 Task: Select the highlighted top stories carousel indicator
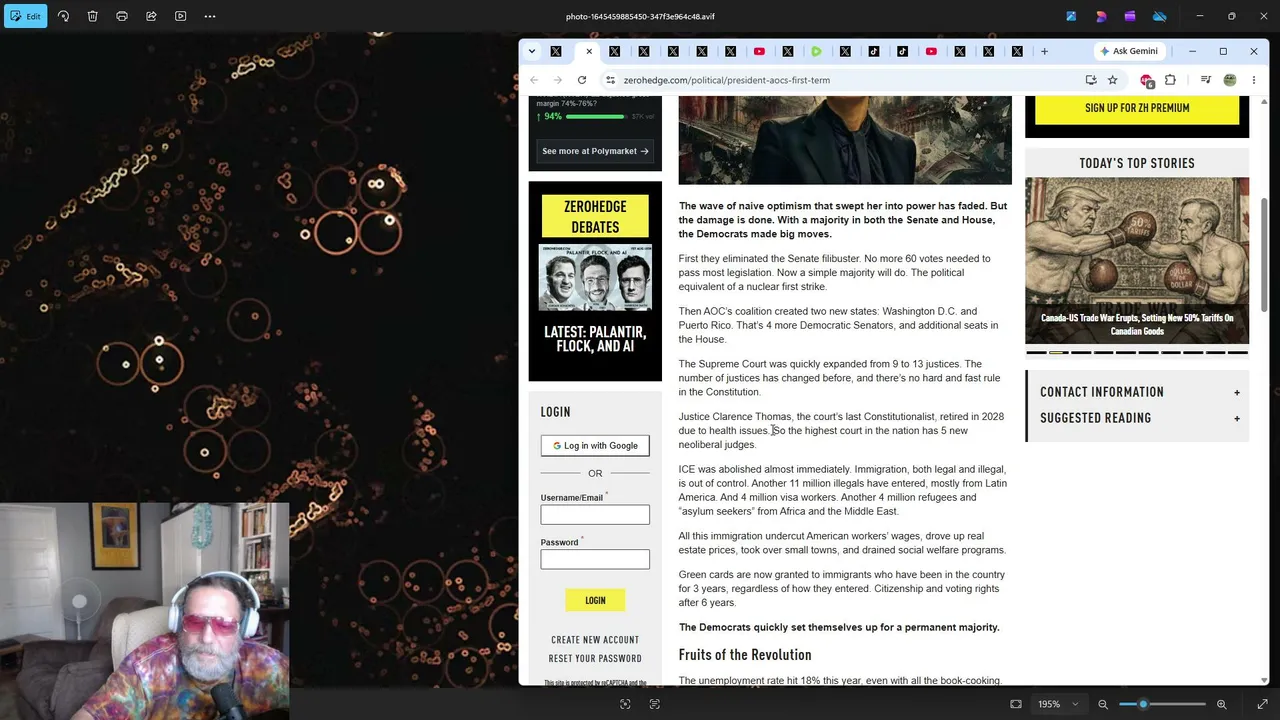pos(1059,353)
